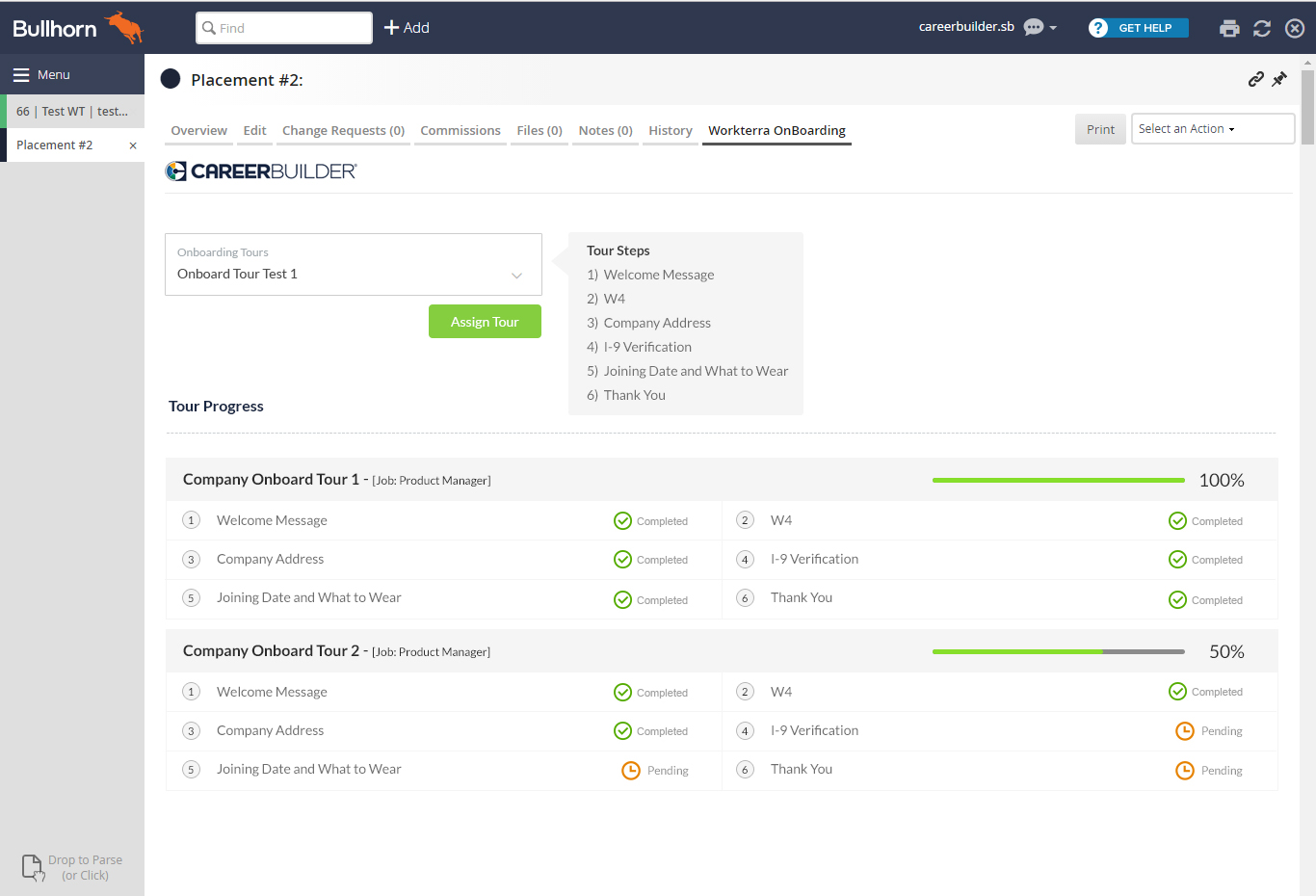The image size is (1316, 896).
Task: Click the "Company Onboard Tour 1" heading
Action: [x=271, y=479]
